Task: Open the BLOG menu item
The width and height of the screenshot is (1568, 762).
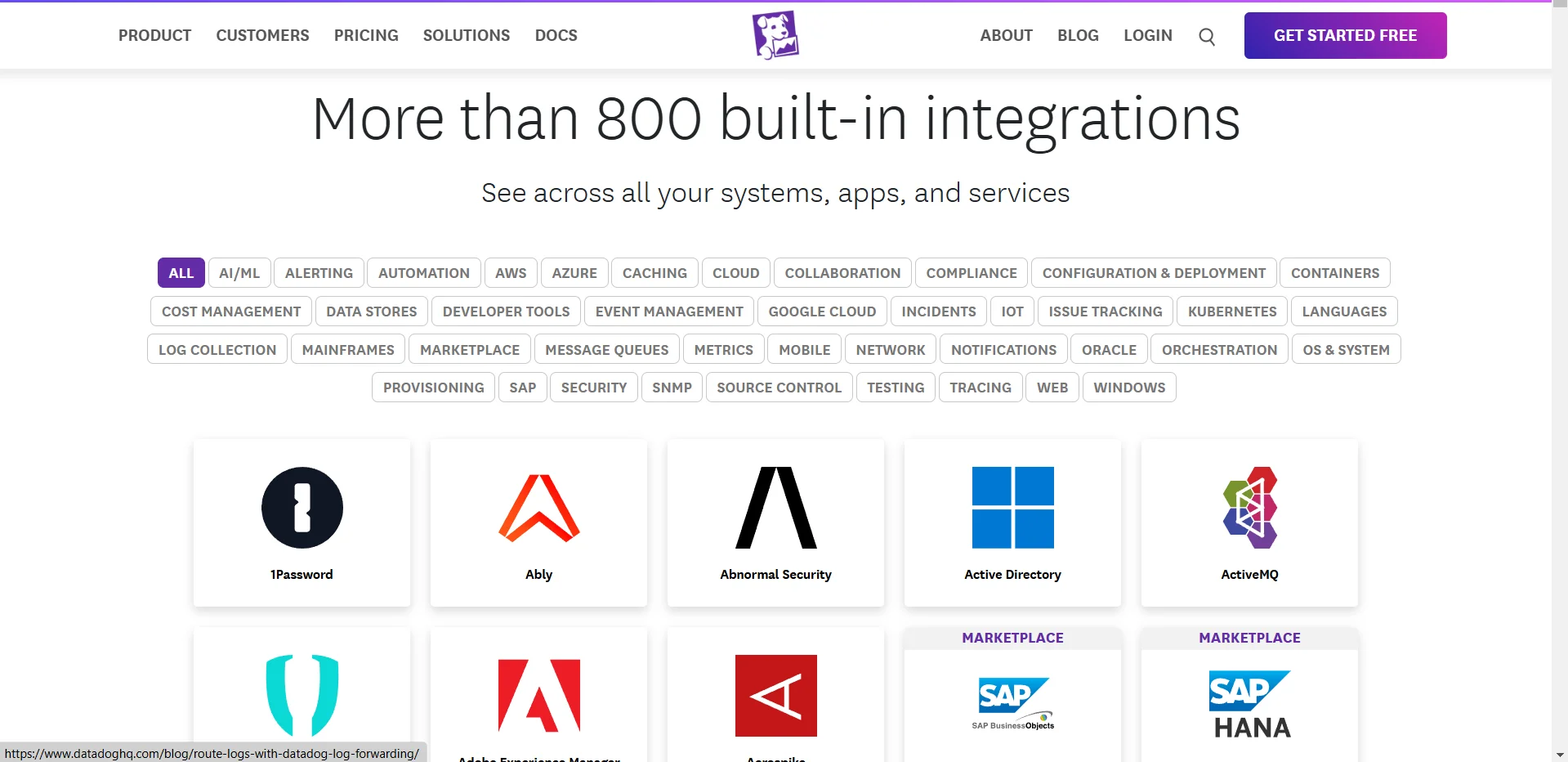Action: tap(1077, 35)
